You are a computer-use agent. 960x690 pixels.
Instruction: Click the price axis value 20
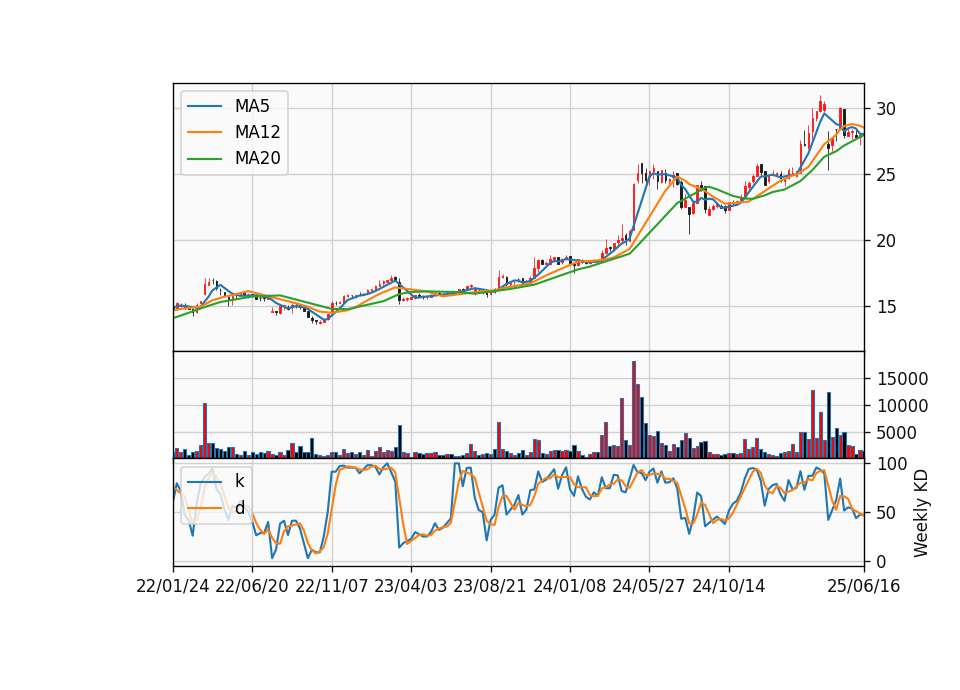click(885, 241)
